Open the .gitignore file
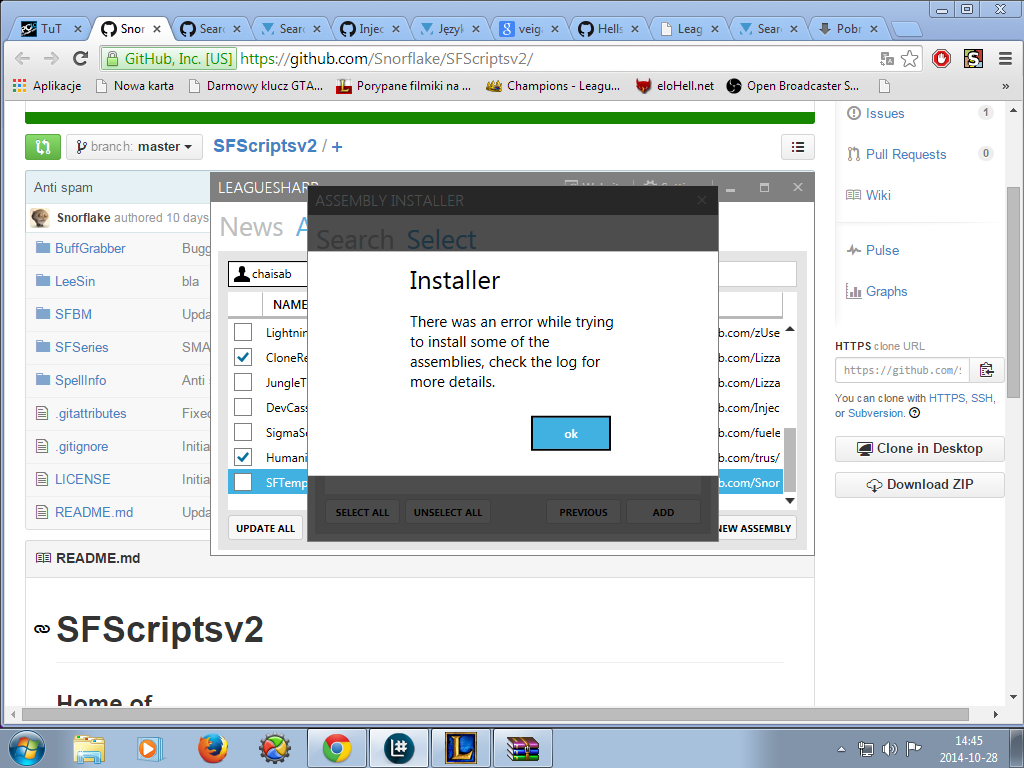1024x768 pixels. [x=82, y=447]
